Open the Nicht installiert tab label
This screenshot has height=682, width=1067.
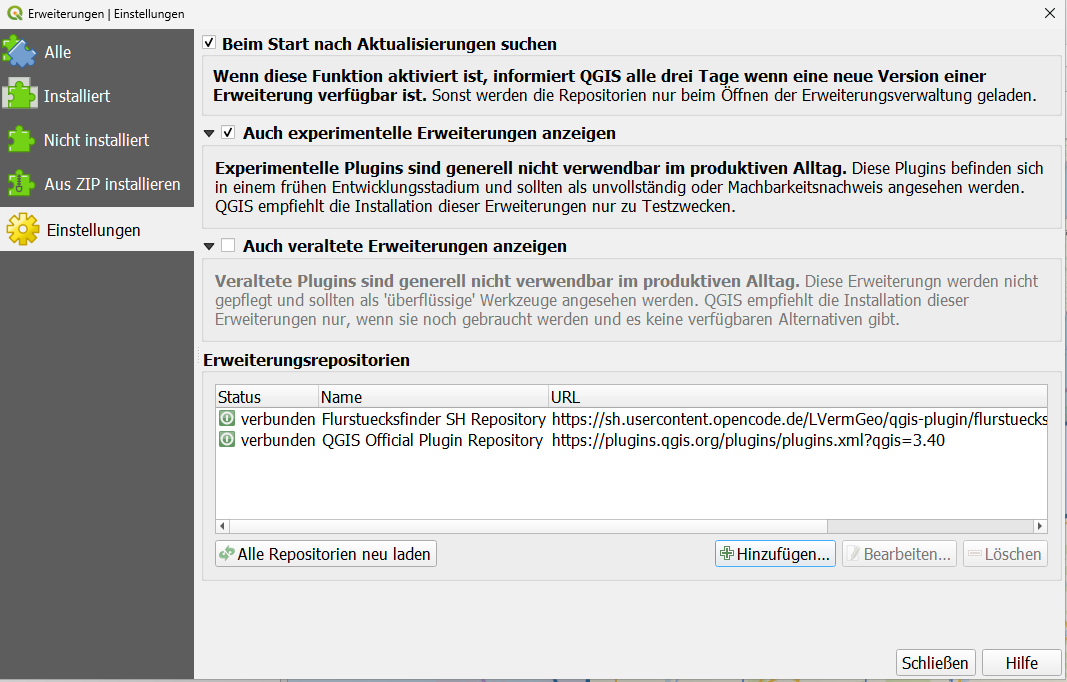click(96, 140)
